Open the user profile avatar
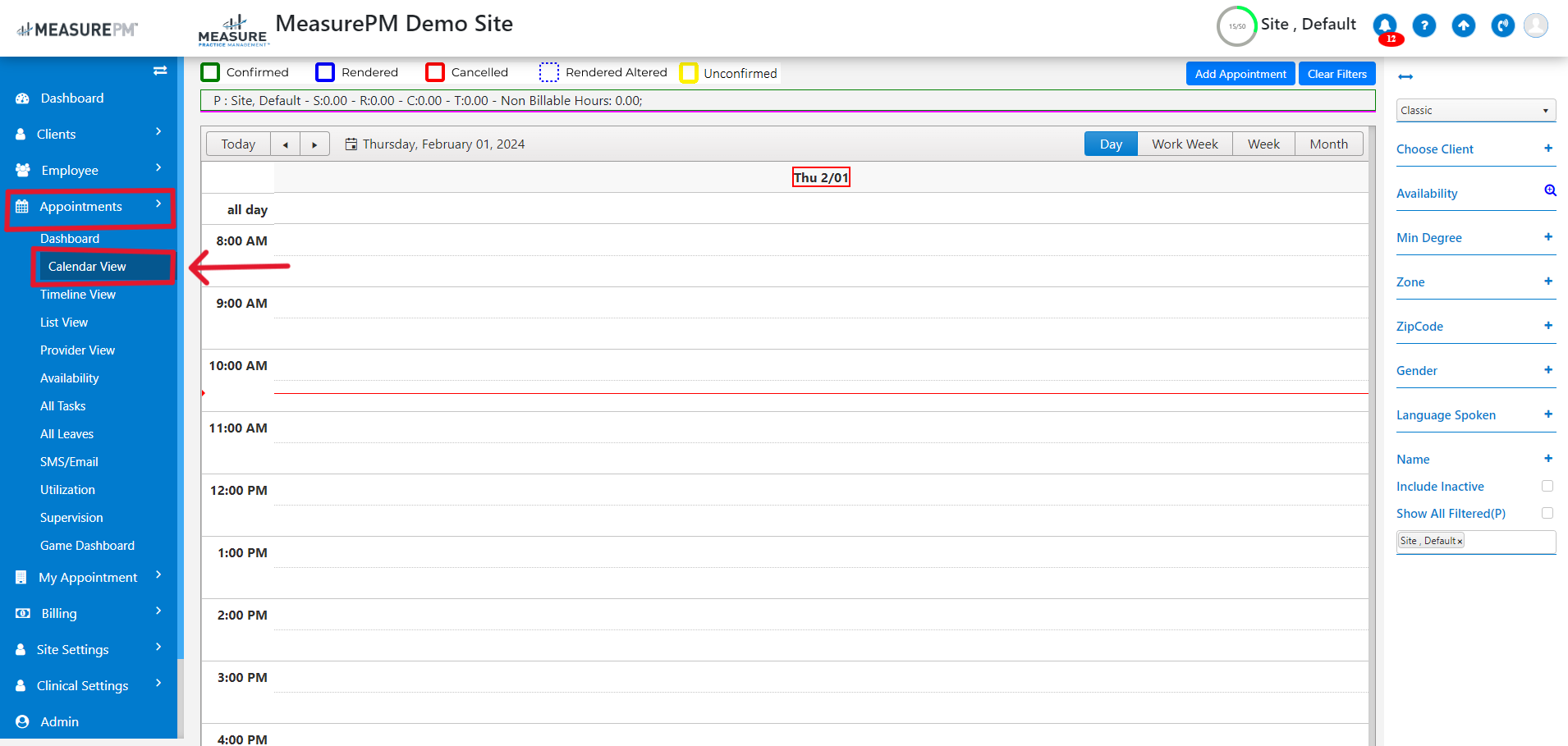 [x=1536, y=25]
